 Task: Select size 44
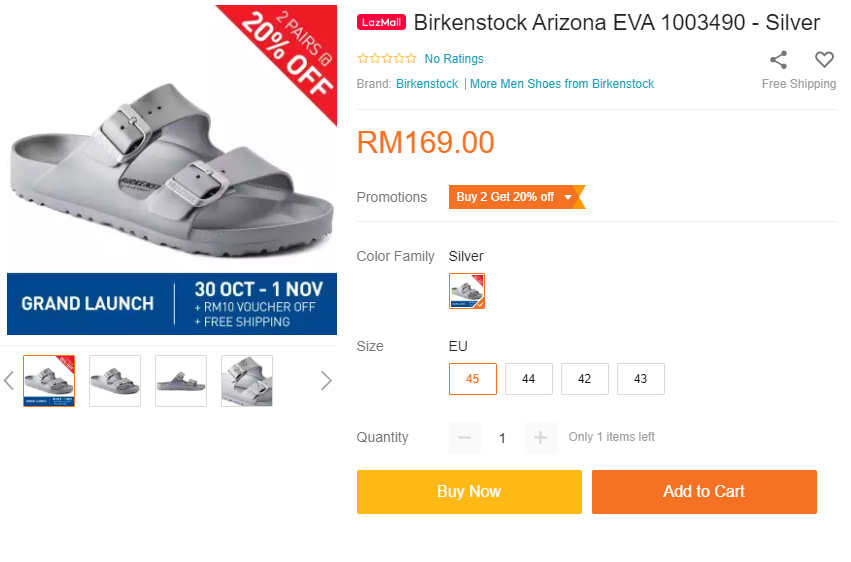(x=529, y=379)
